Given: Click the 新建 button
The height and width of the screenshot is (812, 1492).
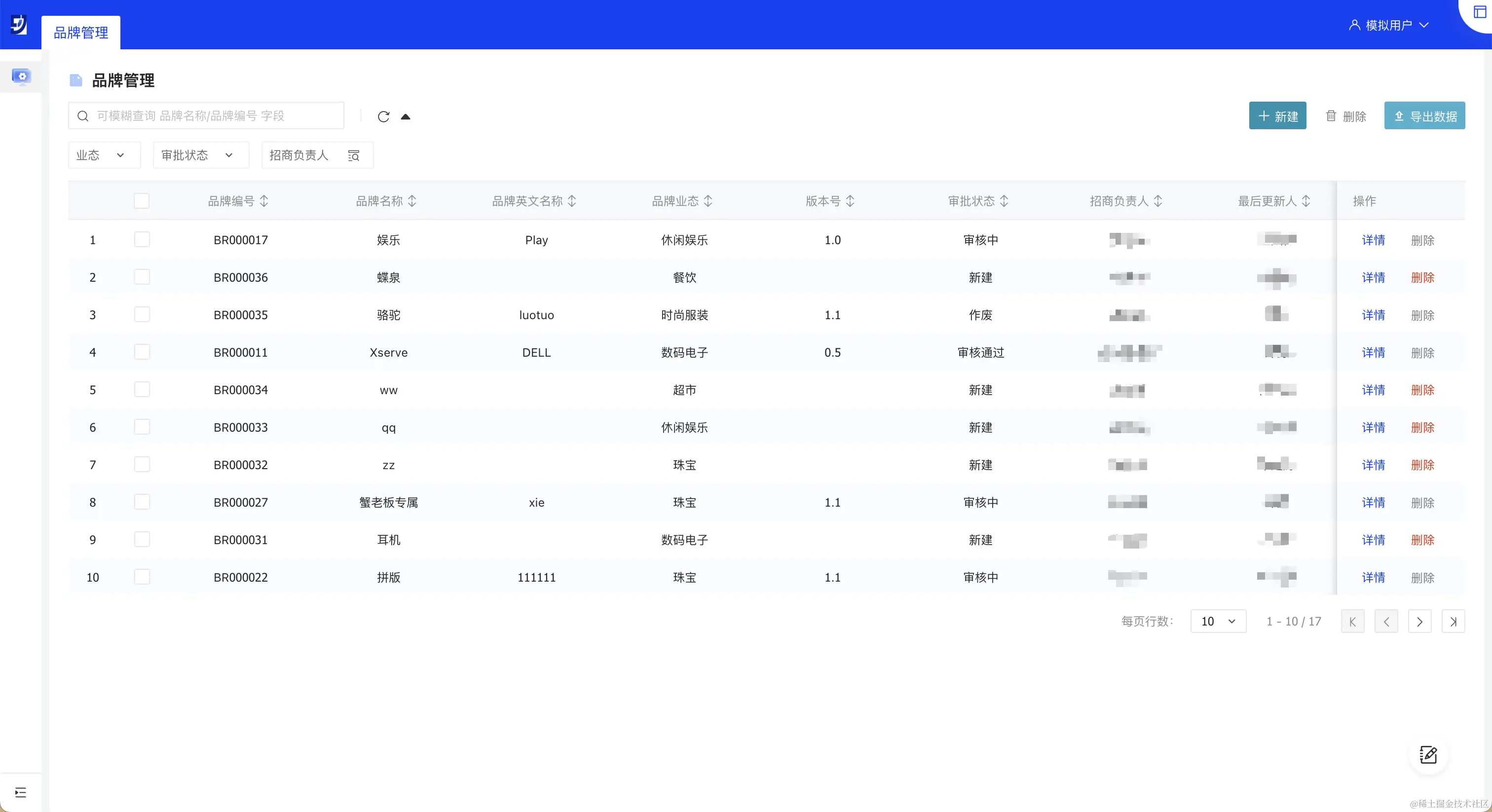Looking at the screenshot, I should pyautogui.click(x=1277, y=116).
